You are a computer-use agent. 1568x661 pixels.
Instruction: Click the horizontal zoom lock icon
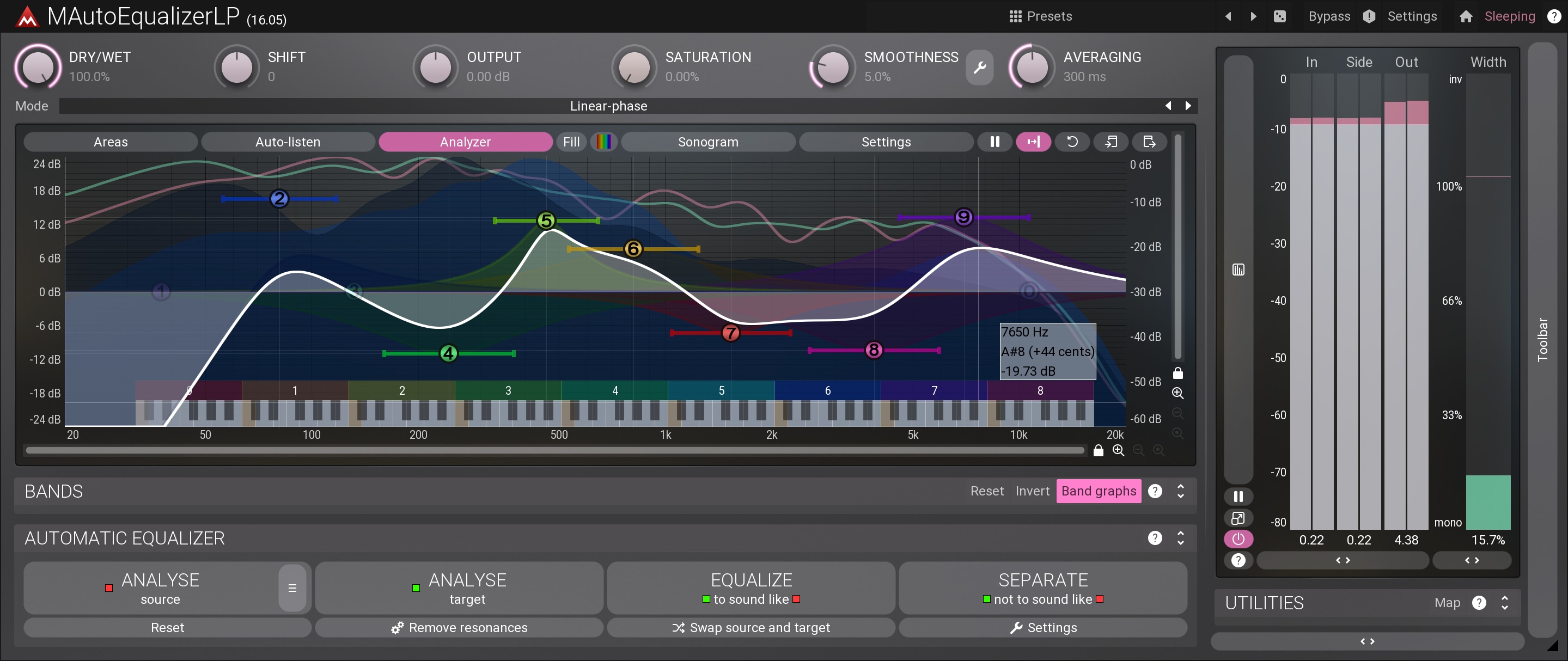[x=1098, y=450]
